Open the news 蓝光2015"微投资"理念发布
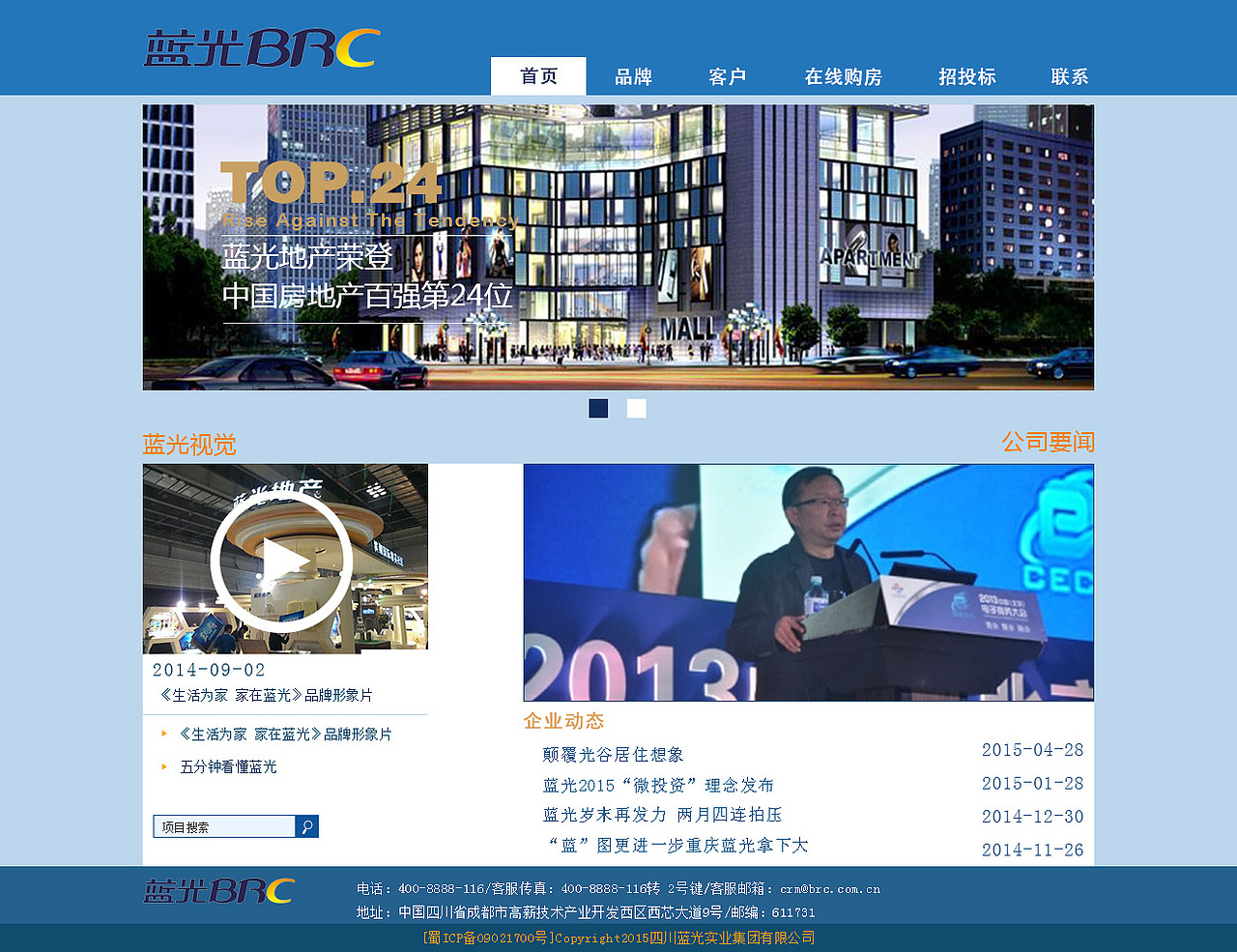The image size is (1237, 952). pos(658,785)
